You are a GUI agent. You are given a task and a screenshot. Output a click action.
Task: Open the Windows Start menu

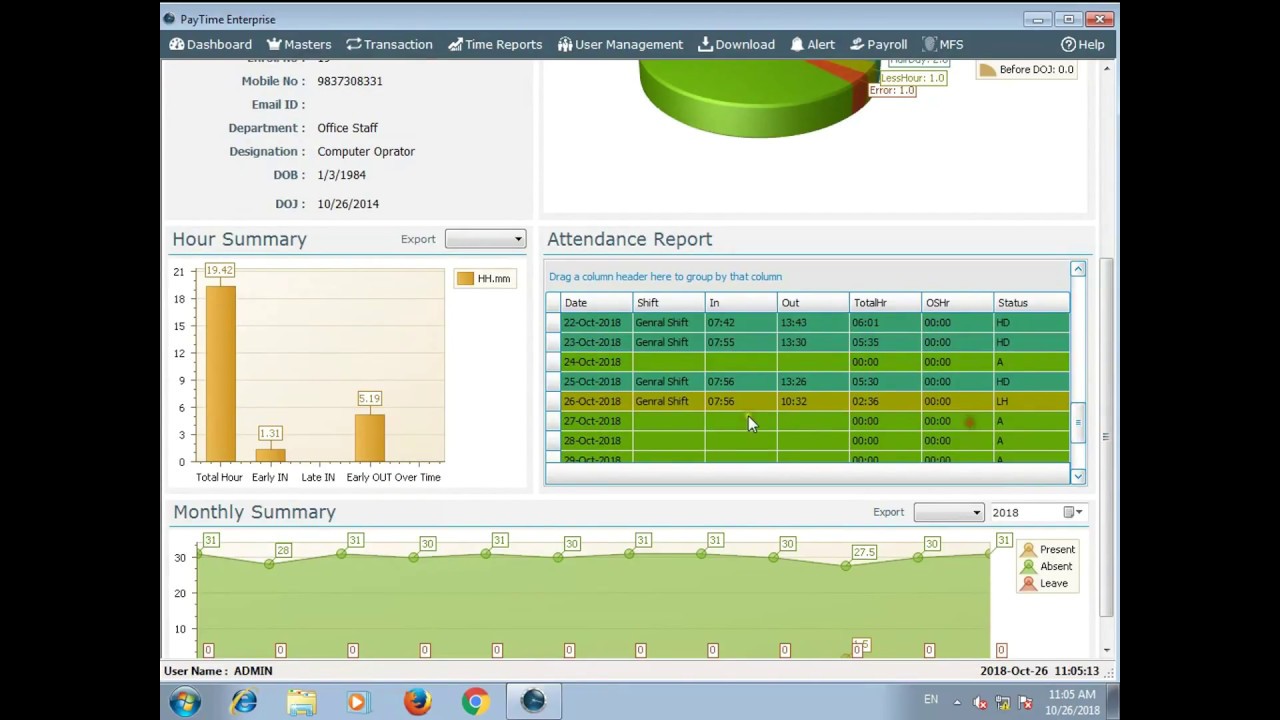pos(185,701)
